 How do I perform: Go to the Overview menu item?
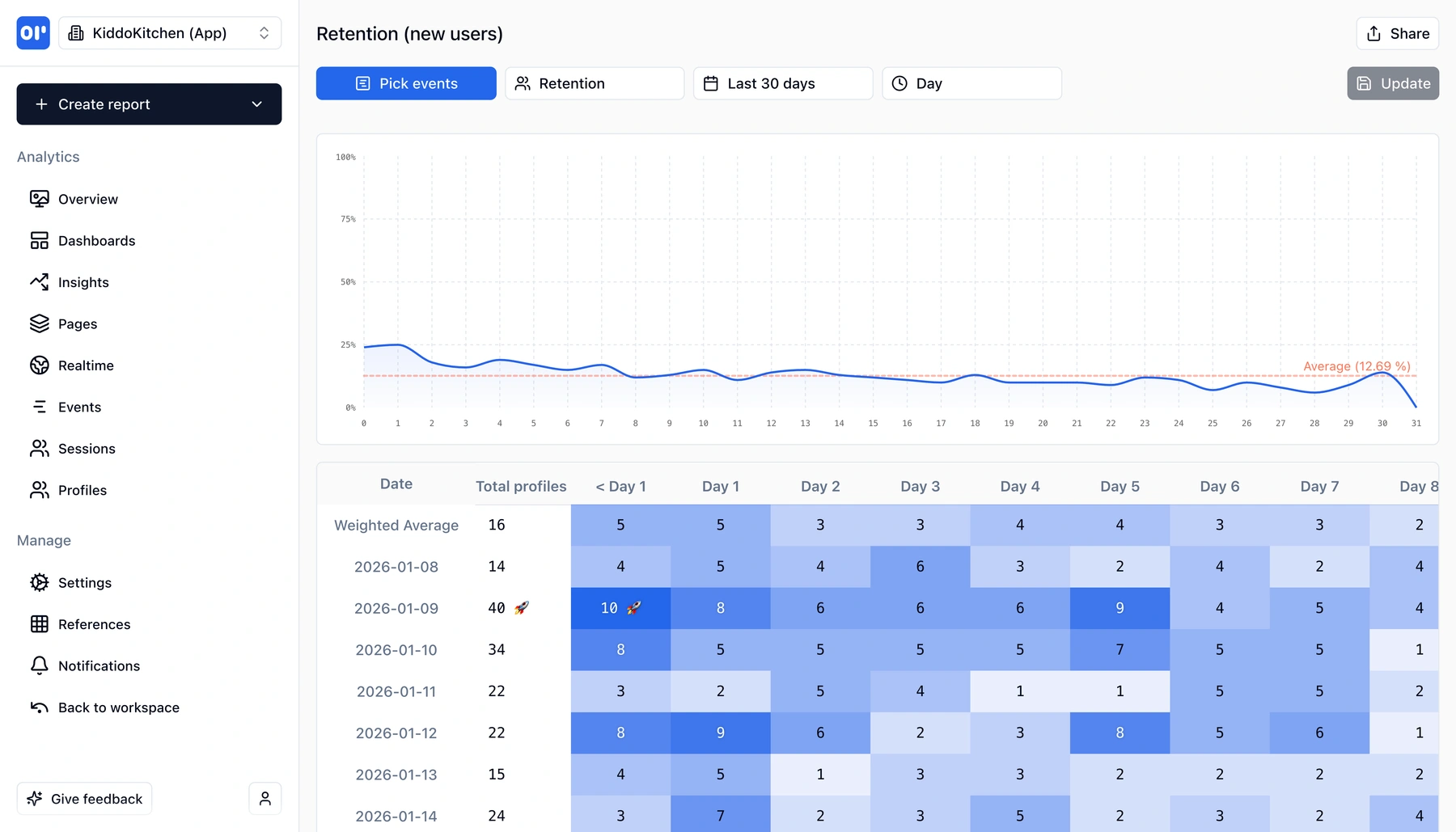[87, 199]
